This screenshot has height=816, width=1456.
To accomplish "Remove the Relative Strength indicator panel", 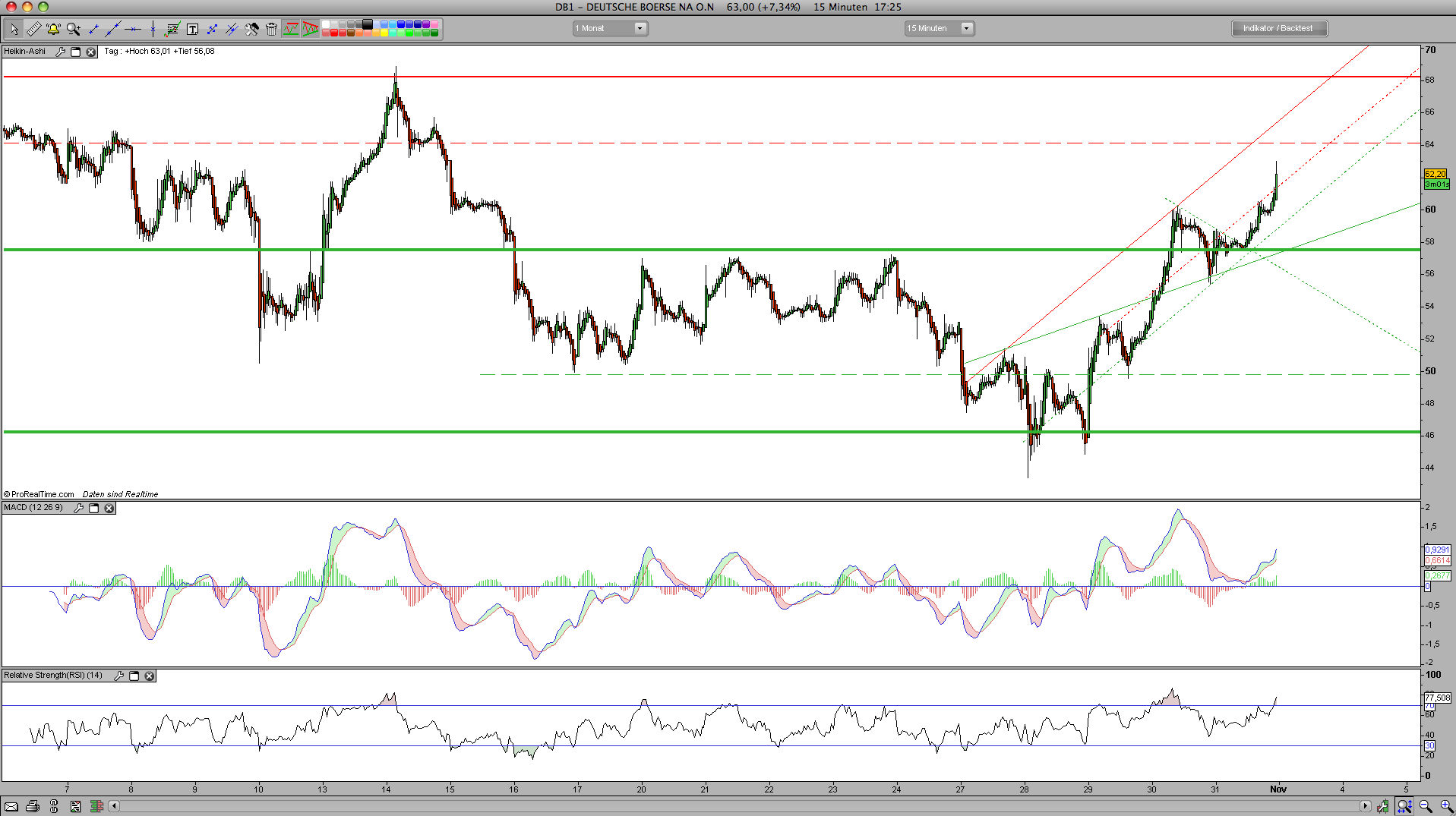I will click(150, 676).
